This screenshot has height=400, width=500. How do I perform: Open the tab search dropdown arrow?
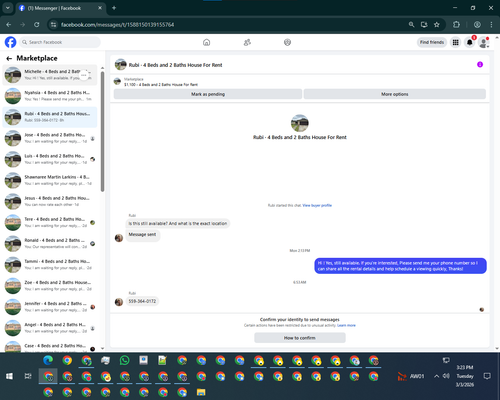[7, 8]
